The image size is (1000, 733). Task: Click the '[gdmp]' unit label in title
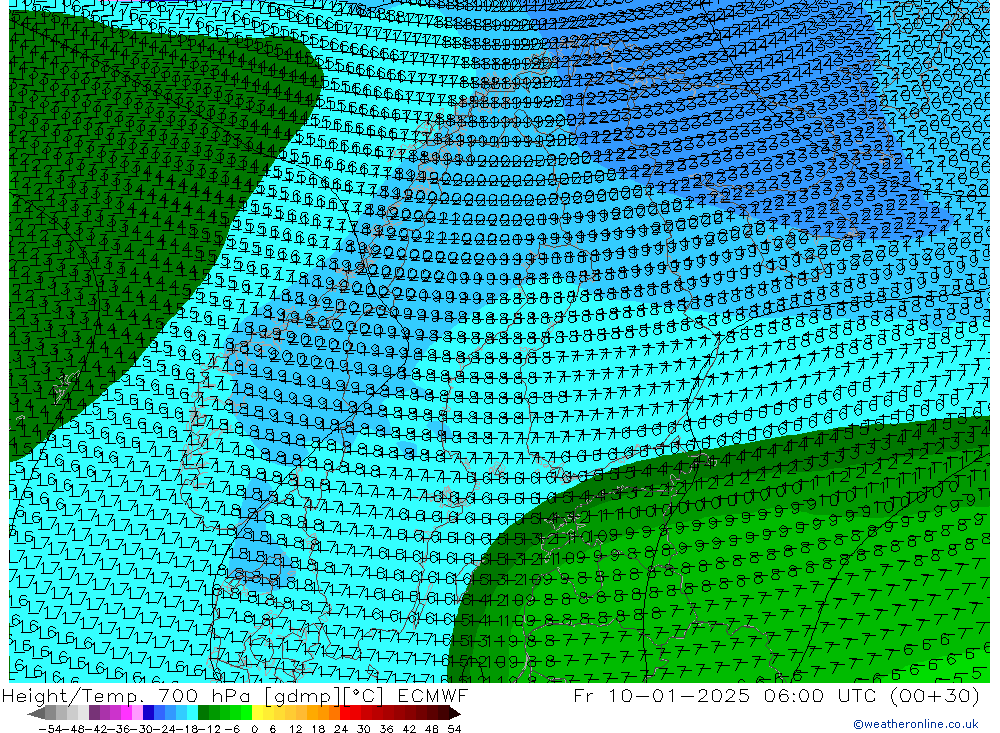click(303, 696)
